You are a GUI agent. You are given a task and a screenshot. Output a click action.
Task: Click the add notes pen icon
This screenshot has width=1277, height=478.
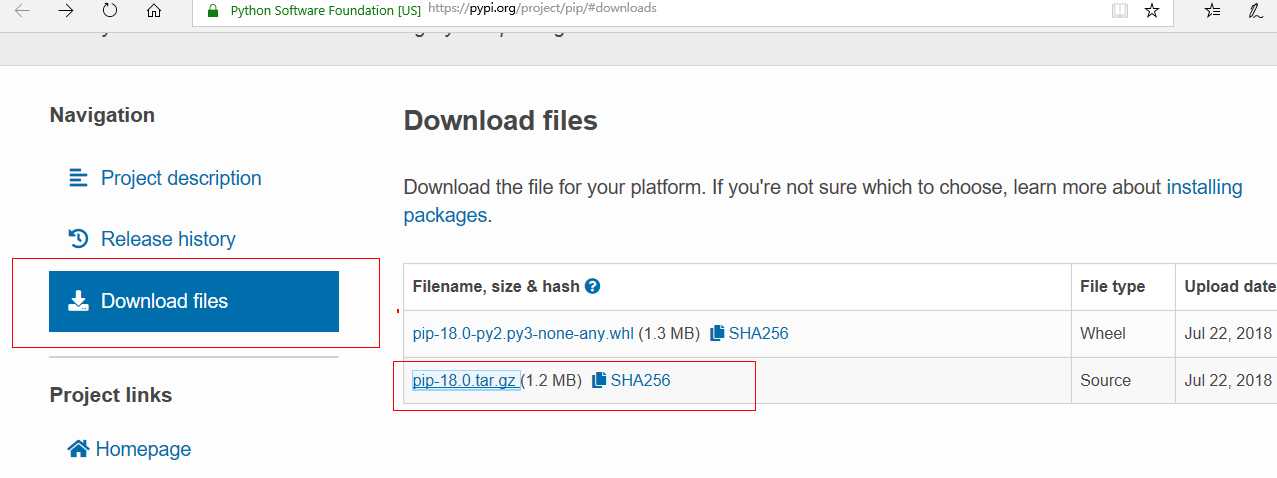(x=1256, y=11)
